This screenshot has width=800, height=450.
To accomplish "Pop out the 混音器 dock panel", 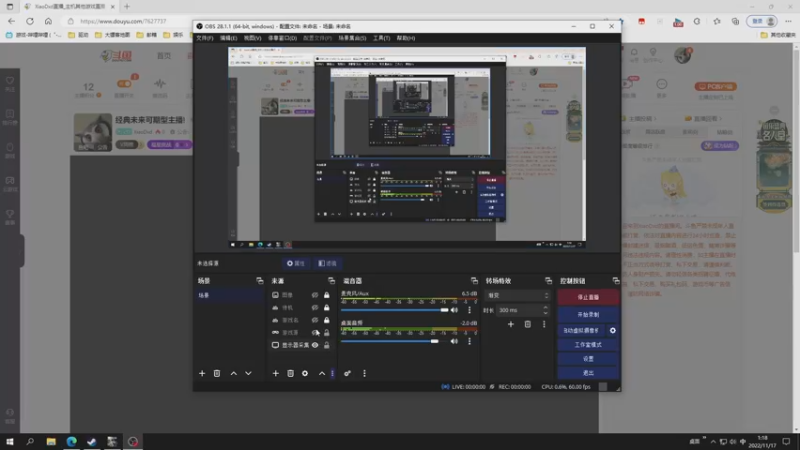I will pos(474,281).
